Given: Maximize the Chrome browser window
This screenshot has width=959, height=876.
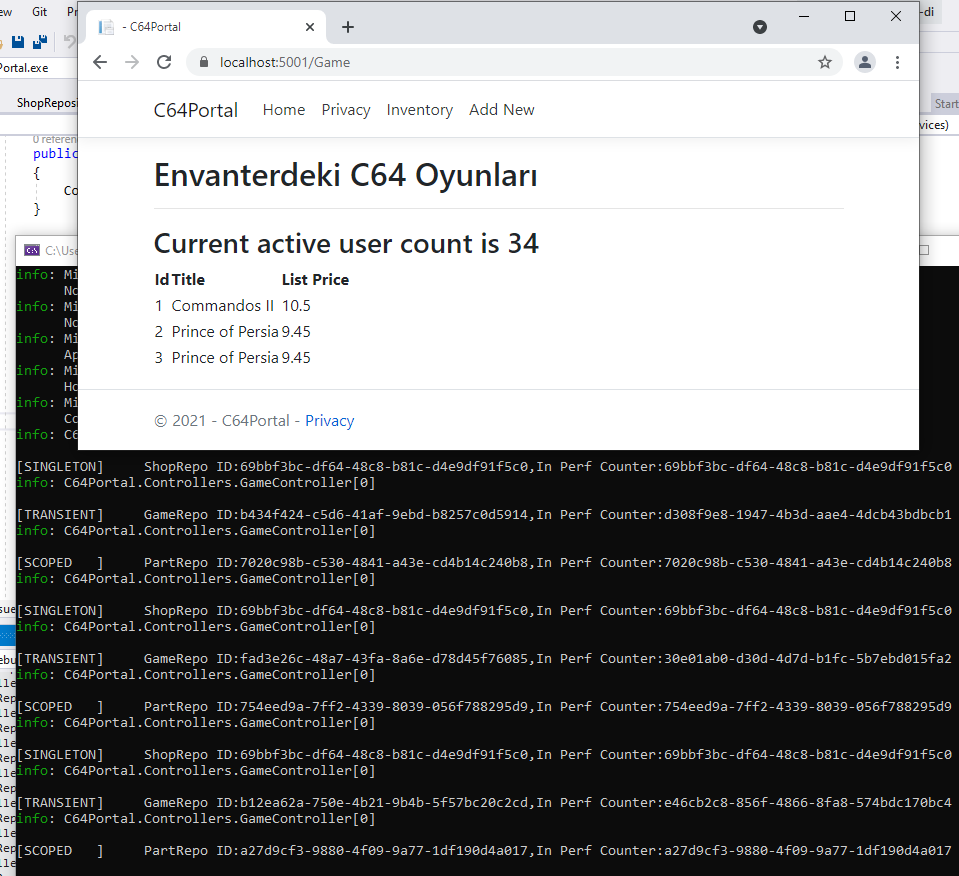Looking at the screenshot, I should tap(850, 16).
